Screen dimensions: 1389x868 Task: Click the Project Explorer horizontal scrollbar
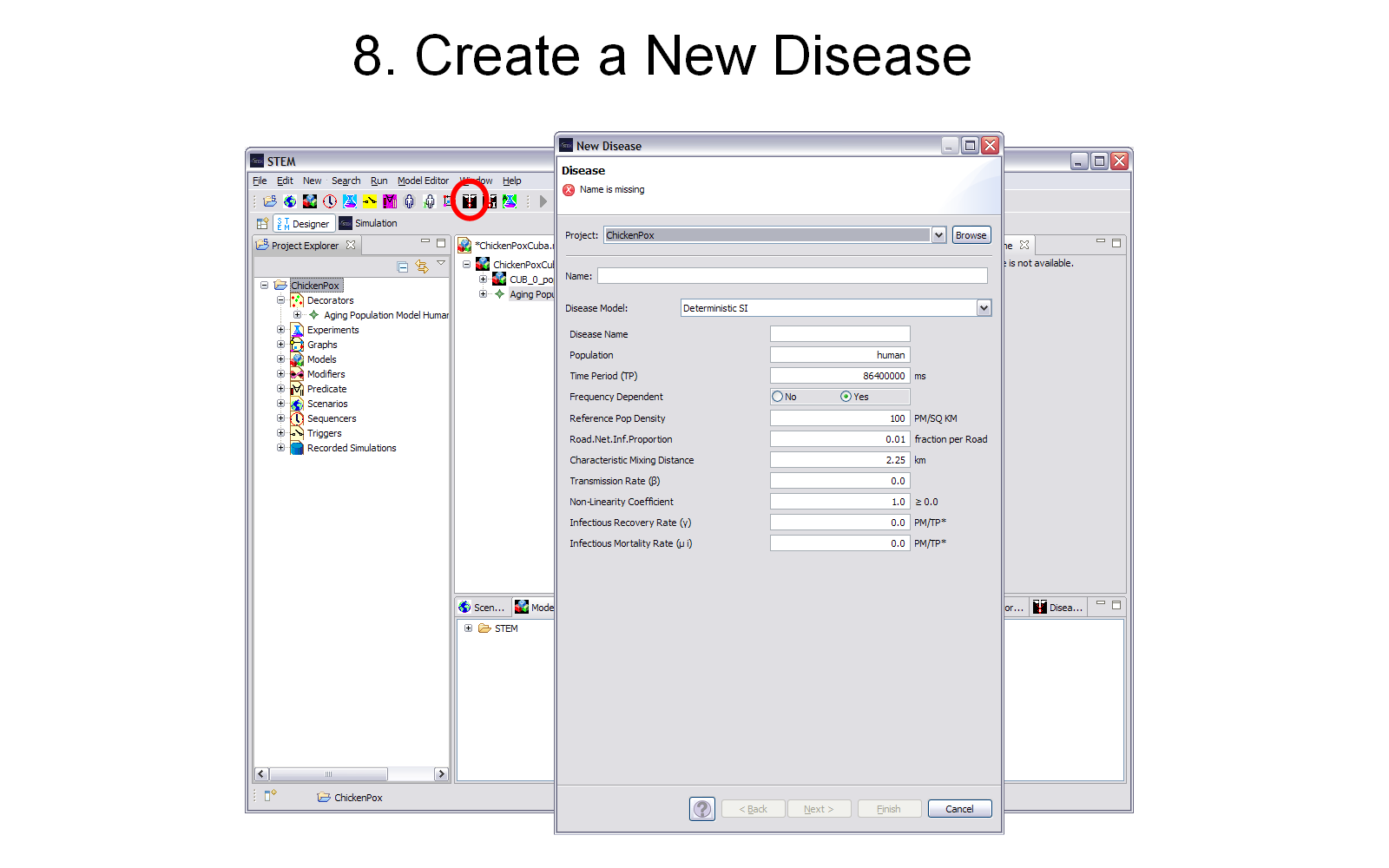(328, 773)
